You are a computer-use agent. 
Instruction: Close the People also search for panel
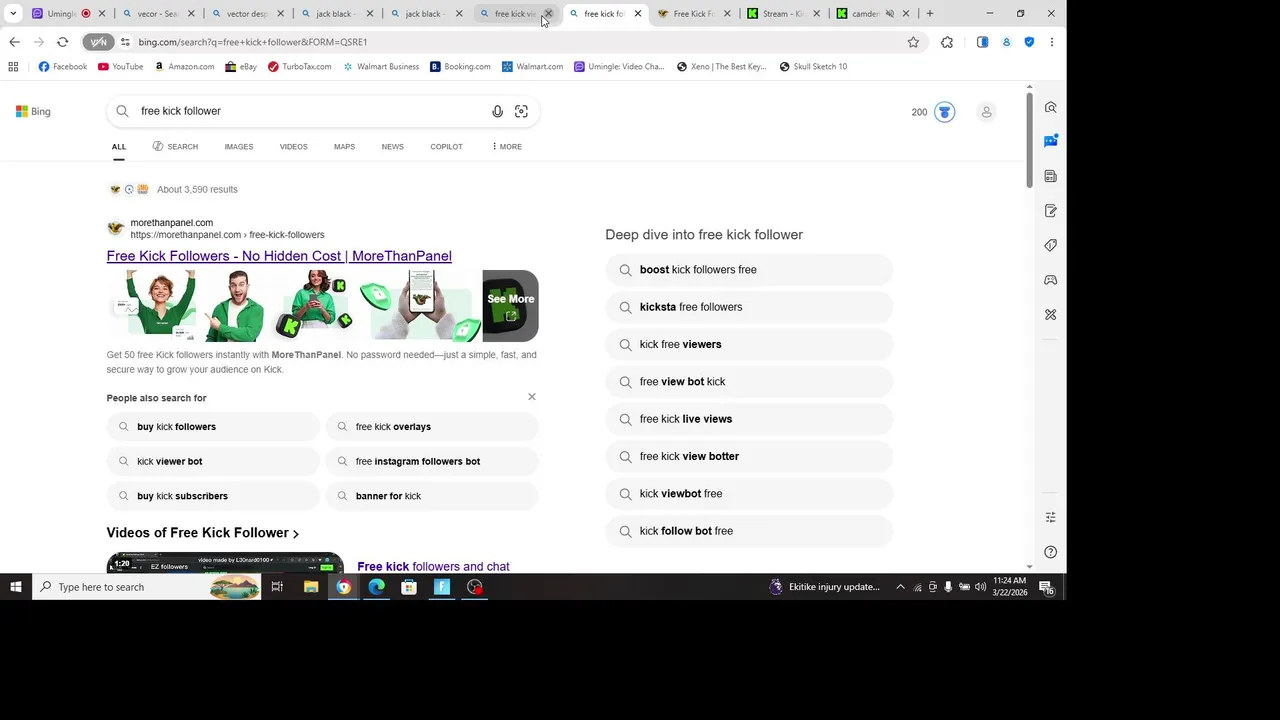(x=532, y=397)
